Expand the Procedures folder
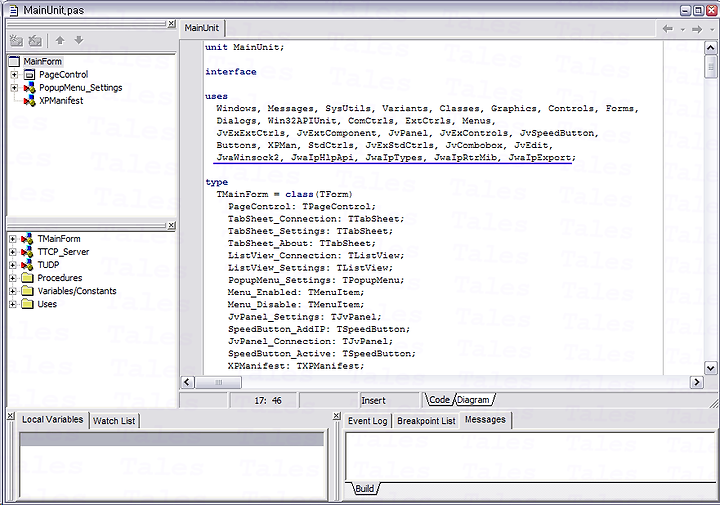 [13, 278]
